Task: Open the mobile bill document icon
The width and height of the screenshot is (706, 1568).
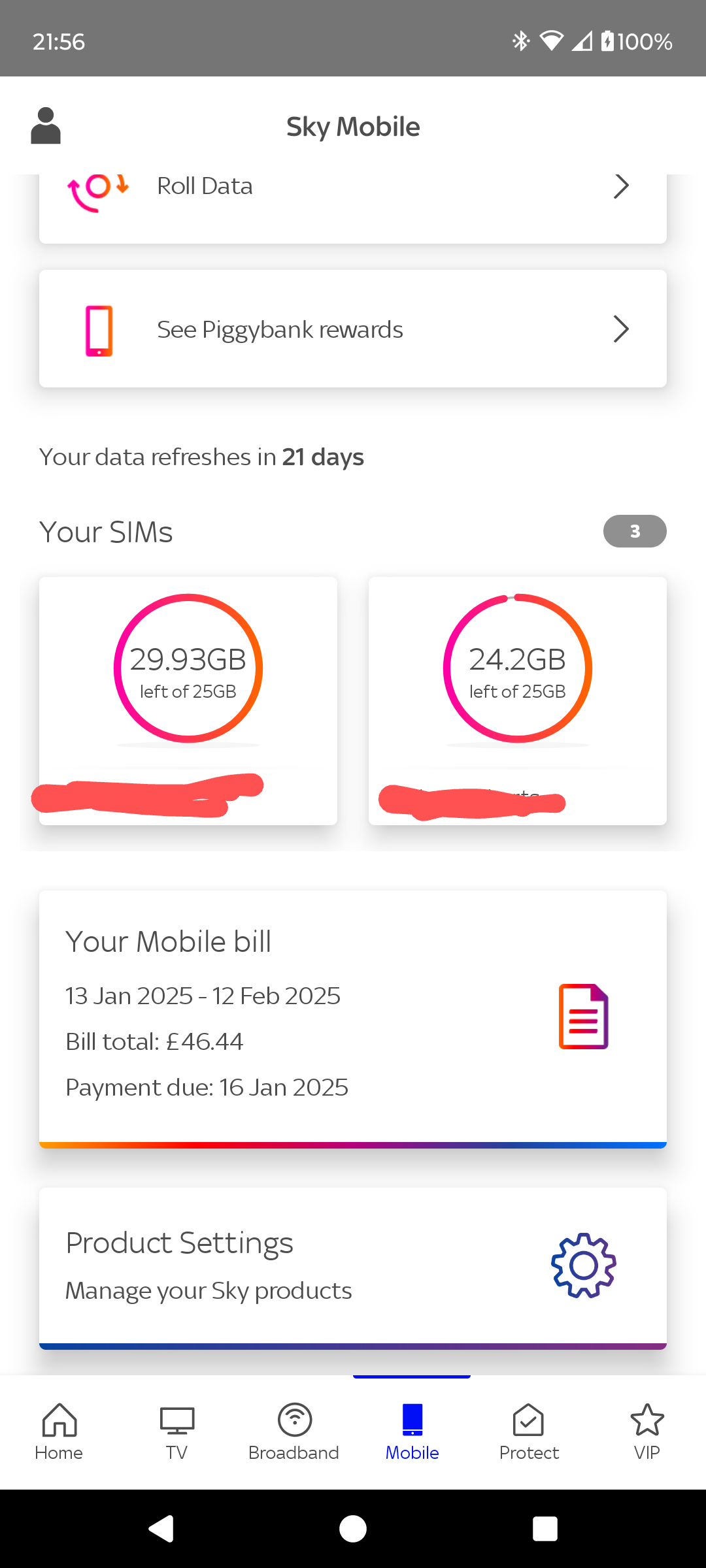Action: (583, 1017)
